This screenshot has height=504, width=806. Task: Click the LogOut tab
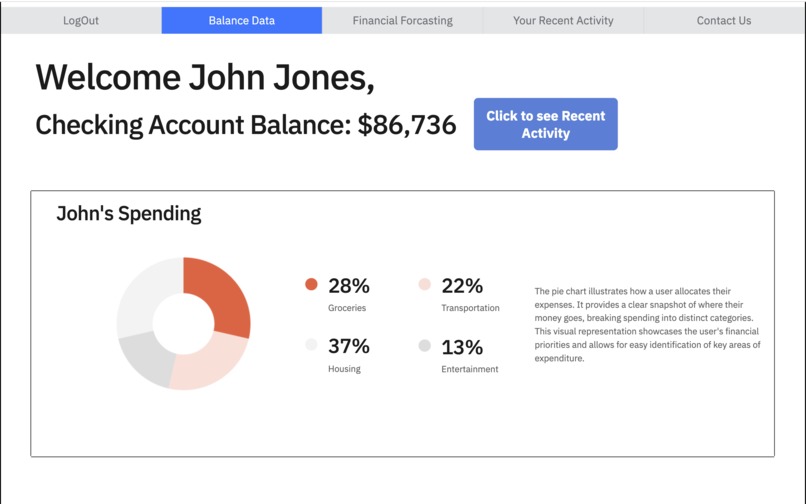pyautogui.click(x=81, y=21)
